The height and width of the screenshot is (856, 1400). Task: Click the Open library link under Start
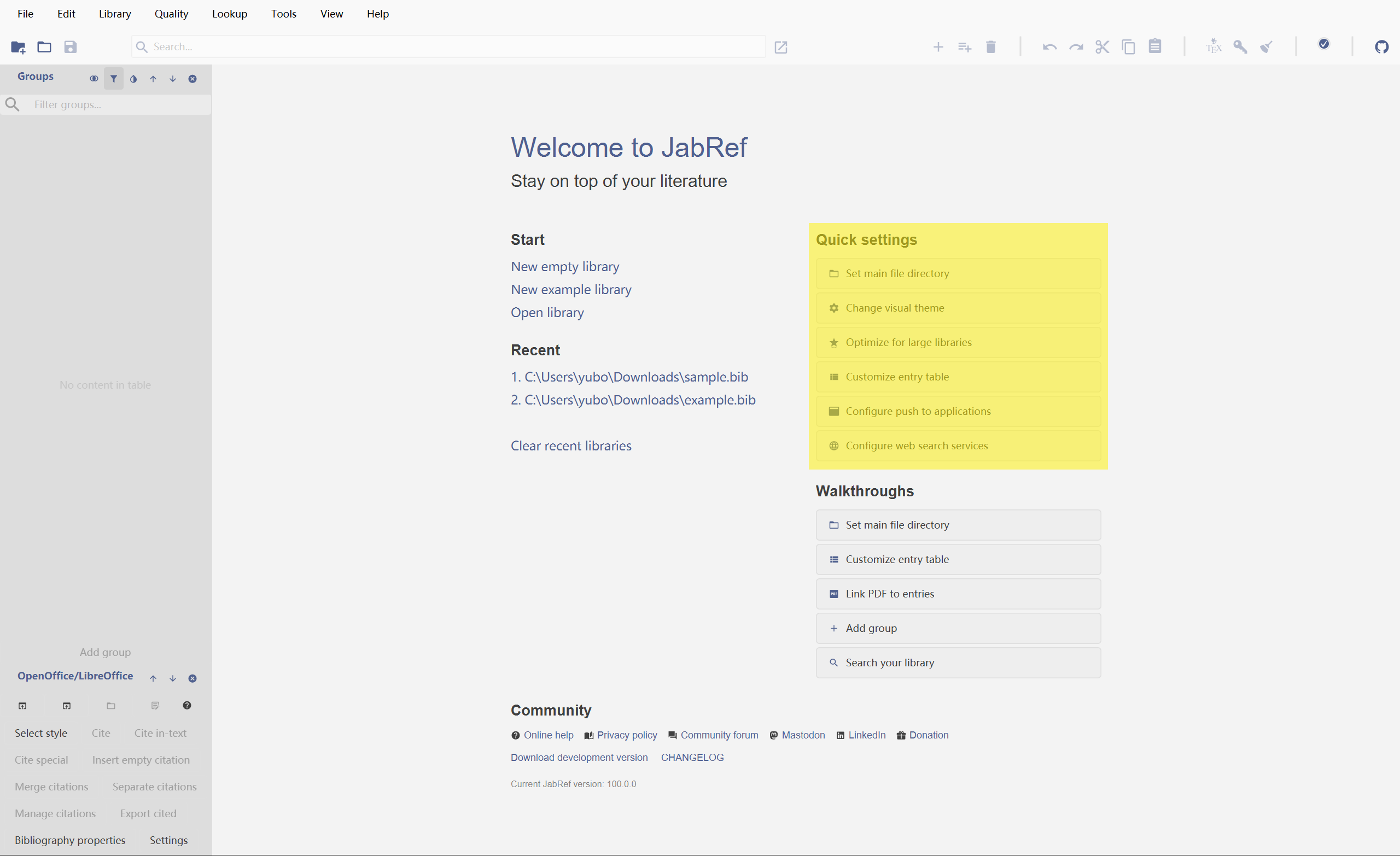click(547, 313)
